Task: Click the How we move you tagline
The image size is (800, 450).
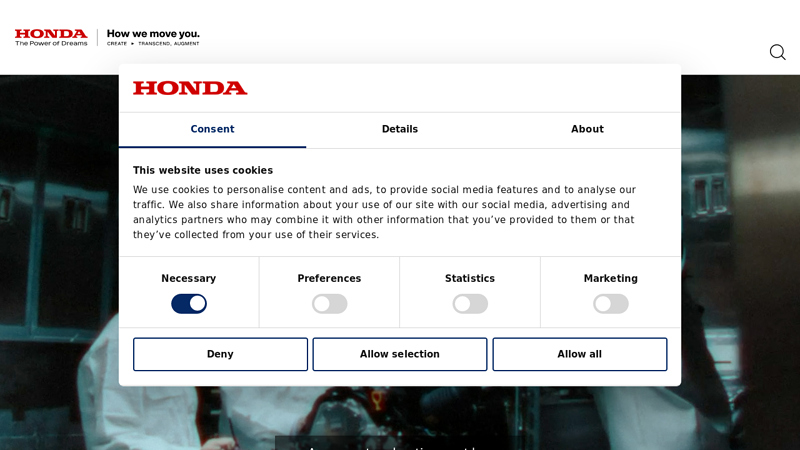Action: click(x=153, y=37)
